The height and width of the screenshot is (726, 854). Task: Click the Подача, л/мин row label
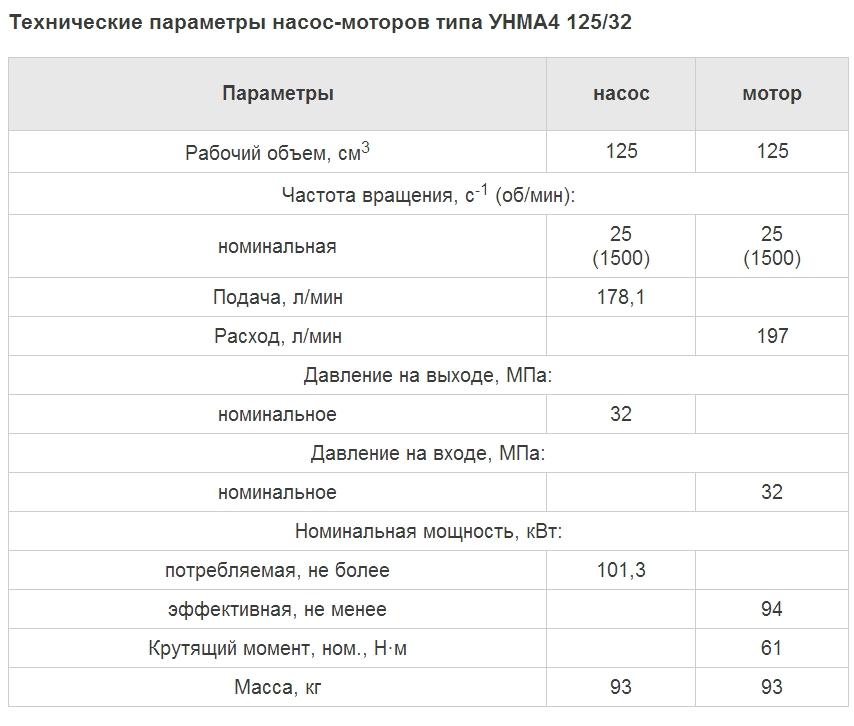[x=277, y=298]
